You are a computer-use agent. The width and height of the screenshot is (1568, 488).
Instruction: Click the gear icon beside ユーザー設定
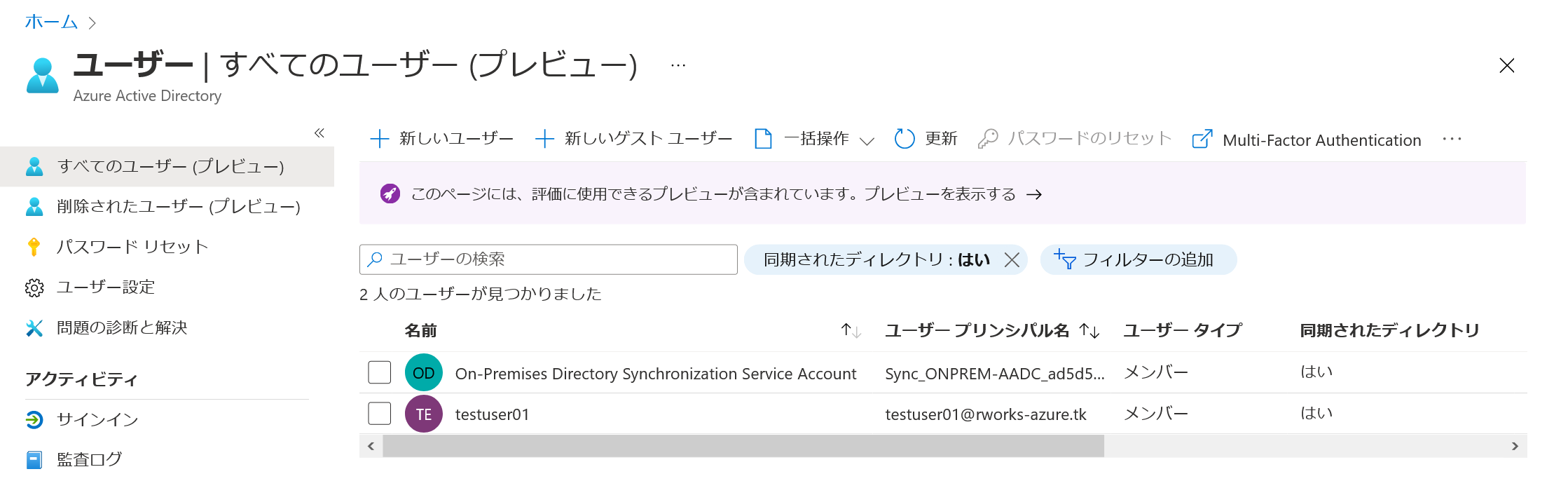[34, 287]
